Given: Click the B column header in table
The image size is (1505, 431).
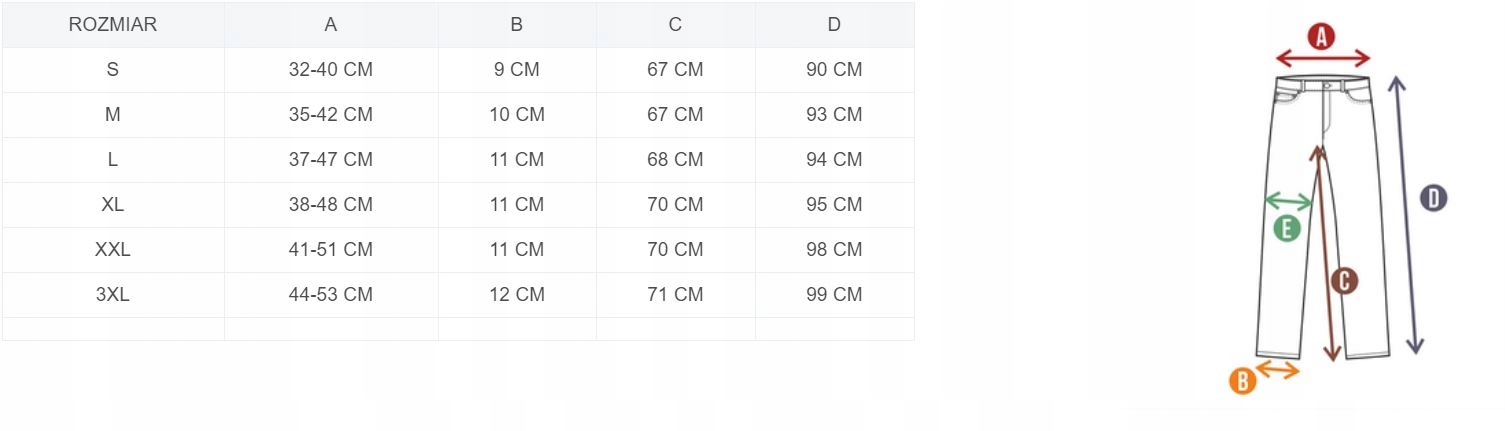Looking at the screenshot, I should coord(517,25).
